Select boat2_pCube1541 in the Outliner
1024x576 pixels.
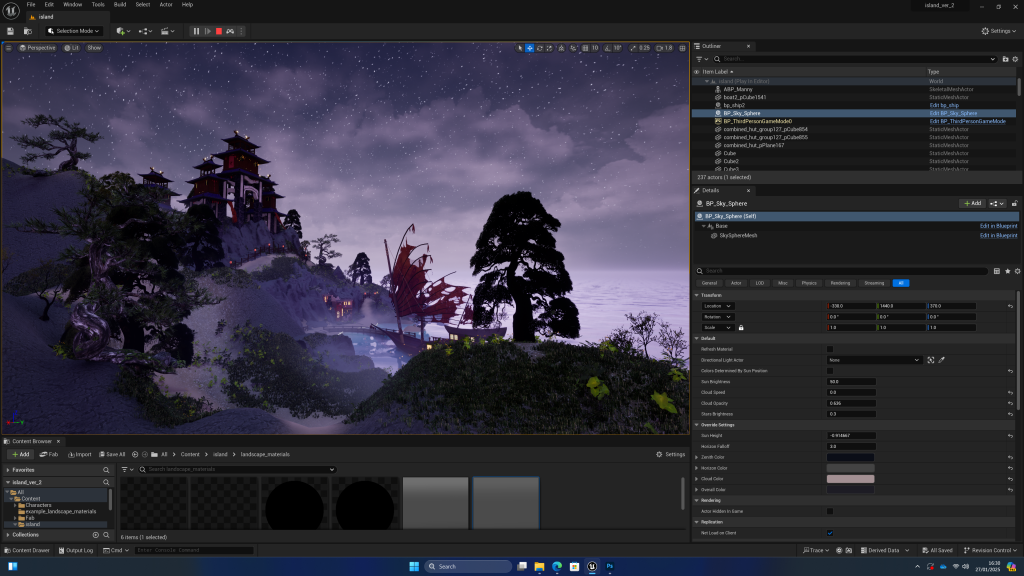pyautogui.click(x=744, y=97)
